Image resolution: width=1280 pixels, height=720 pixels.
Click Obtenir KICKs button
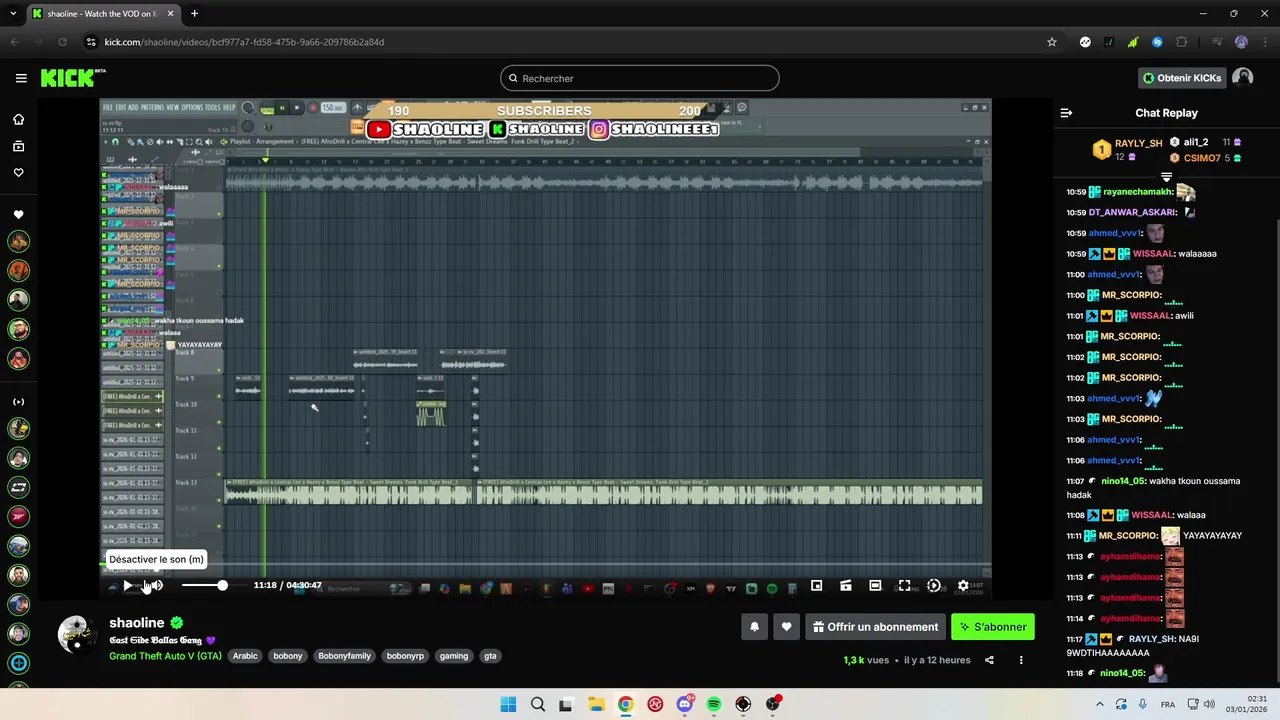coord(1182,78)
